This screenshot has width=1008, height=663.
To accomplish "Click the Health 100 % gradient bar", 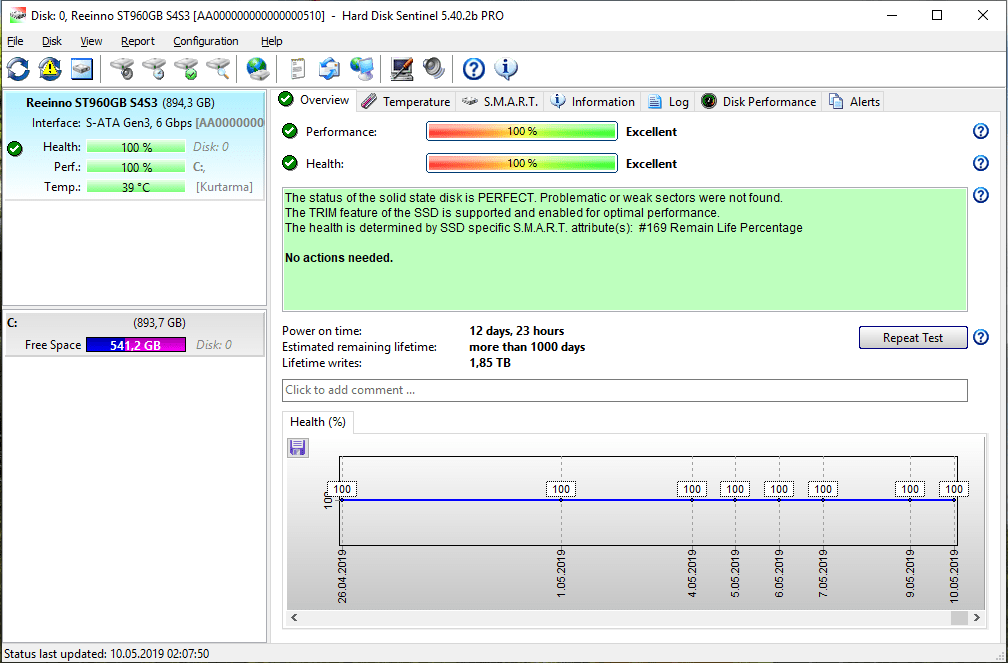I will [521, 163].
